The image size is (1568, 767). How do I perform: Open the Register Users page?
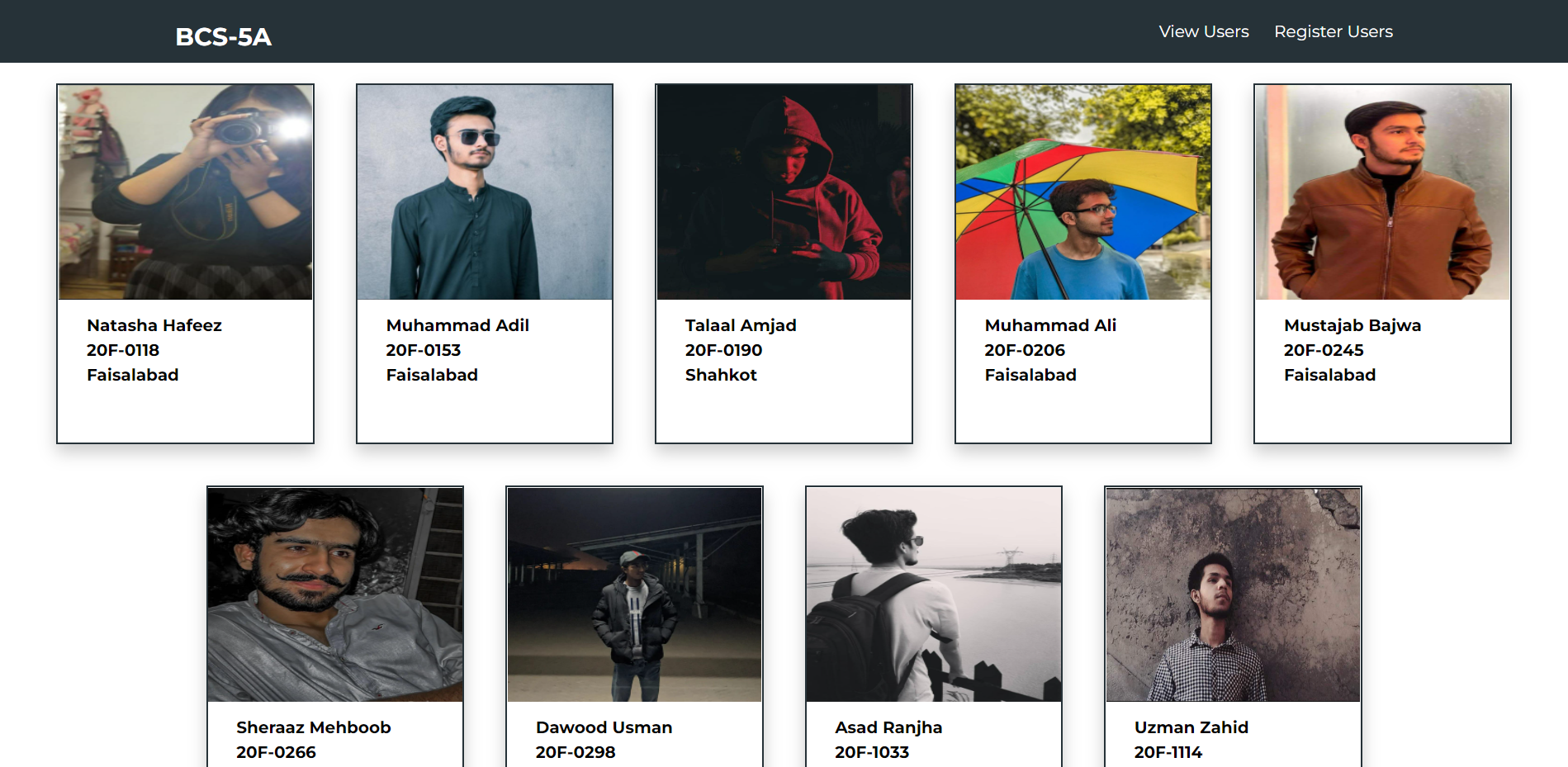coord(1334,31)
